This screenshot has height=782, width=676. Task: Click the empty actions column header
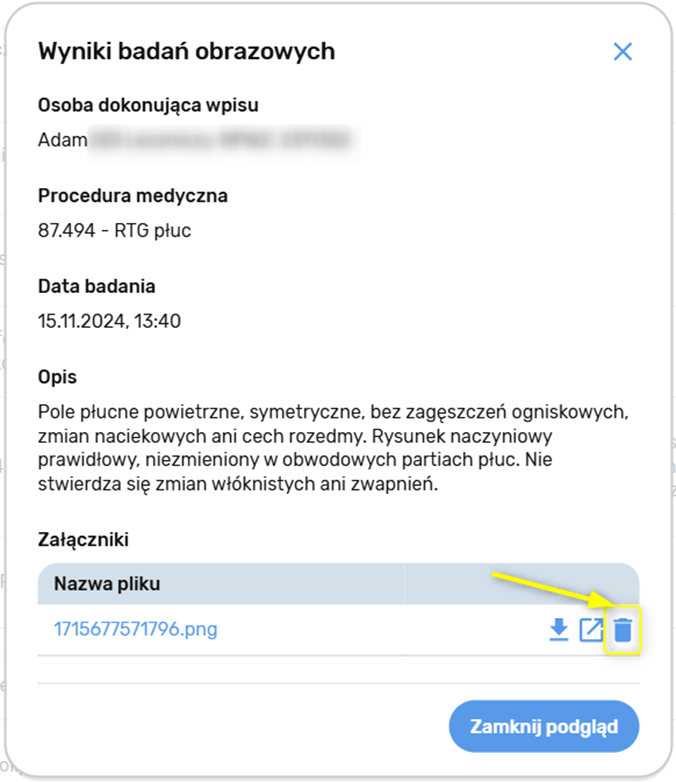pyautogui.click(x=520, y=584)
